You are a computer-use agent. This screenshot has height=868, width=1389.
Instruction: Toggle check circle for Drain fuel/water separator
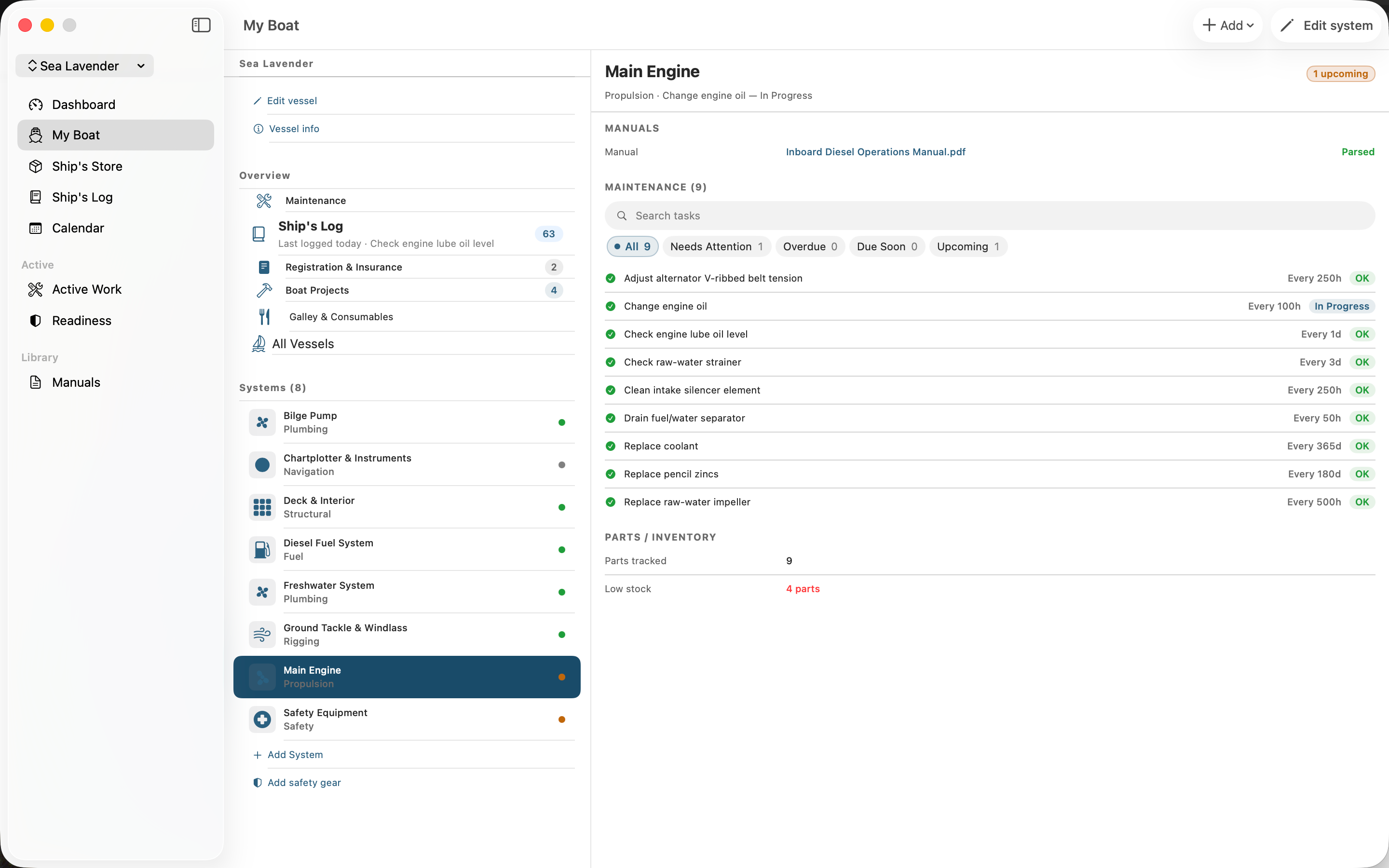611,418
